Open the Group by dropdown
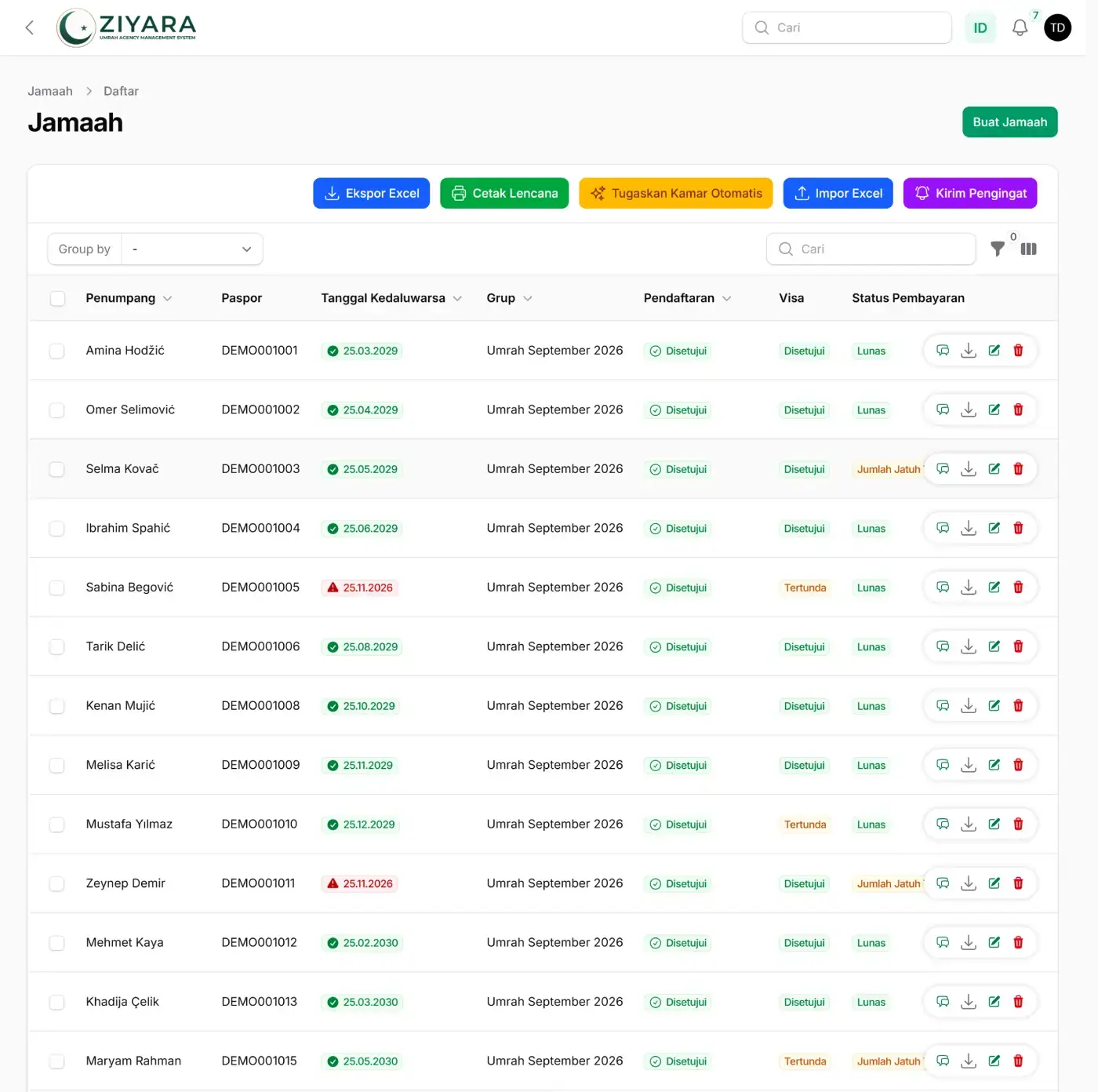The image size is (1098, 1092). 192,249
